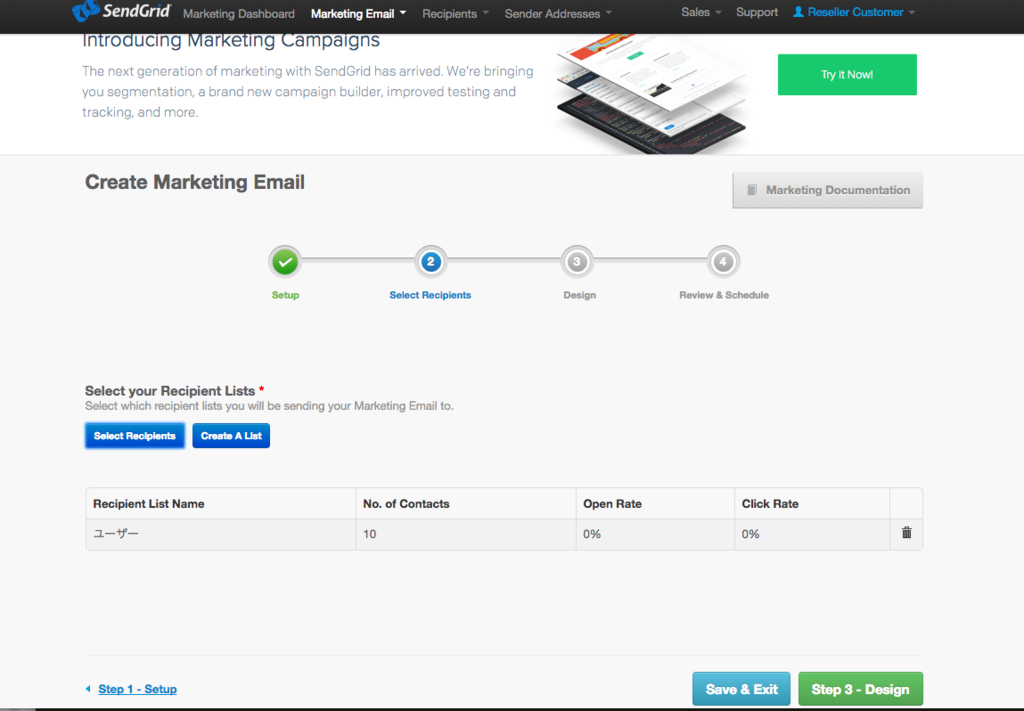Click the completed Setup step checkmark circle

(285, 262)
